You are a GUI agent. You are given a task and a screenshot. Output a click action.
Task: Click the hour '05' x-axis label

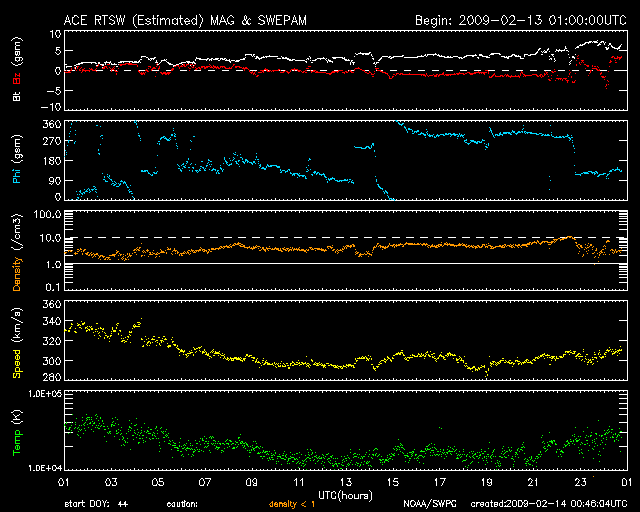point(158,483)
